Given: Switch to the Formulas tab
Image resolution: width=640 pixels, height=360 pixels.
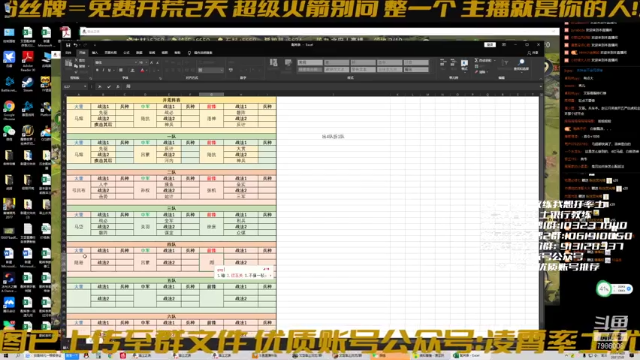Looking at the screenshot, I should pyautogui.click(x=127, y=53).
